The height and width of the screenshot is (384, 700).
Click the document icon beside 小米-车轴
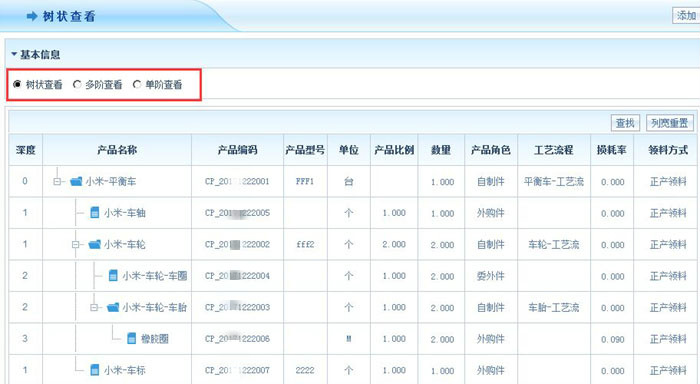95,213
